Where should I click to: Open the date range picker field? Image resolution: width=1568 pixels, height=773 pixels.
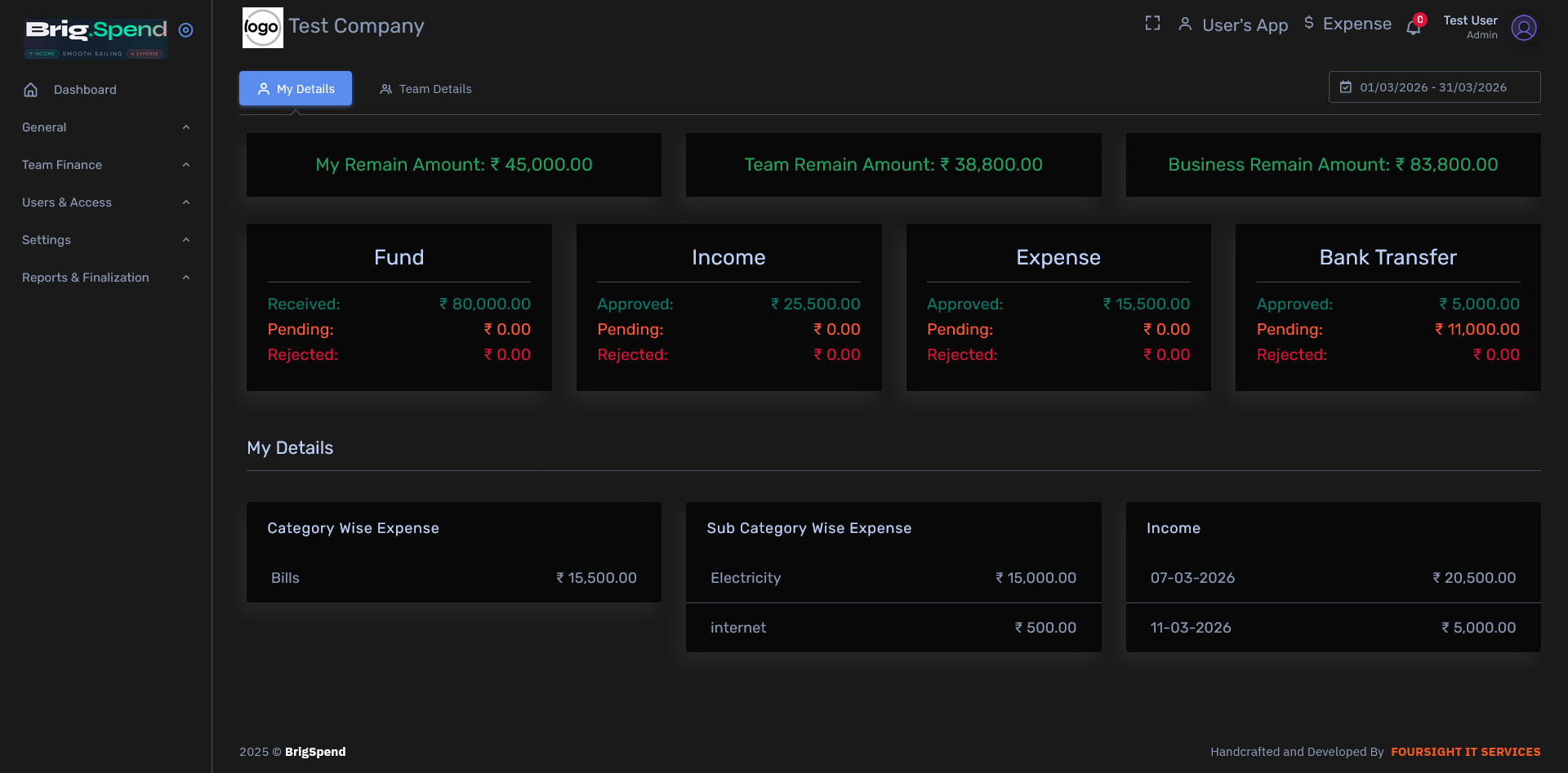[x=1434, y=87]
